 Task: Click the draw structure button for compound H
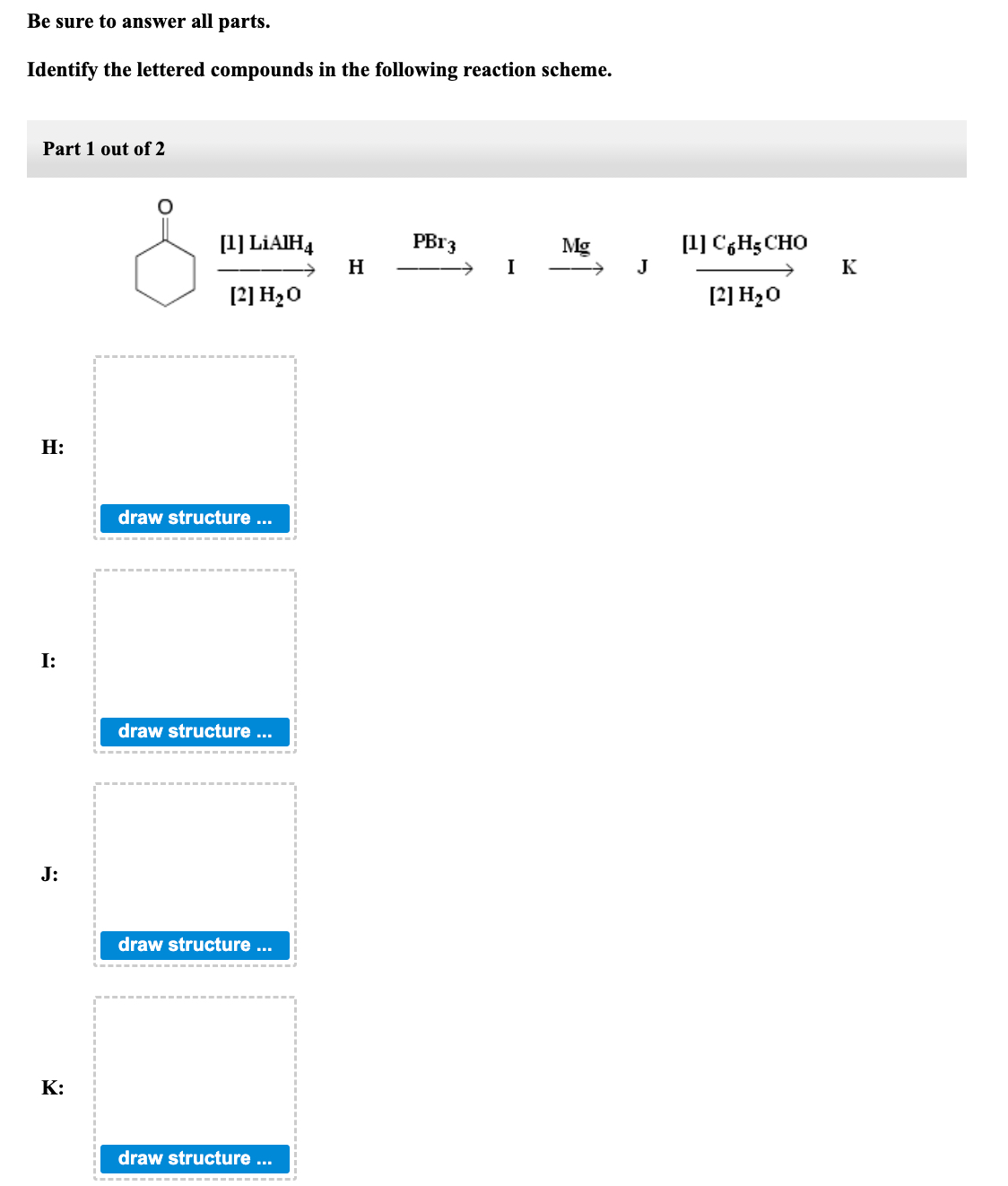click(195, 518)
